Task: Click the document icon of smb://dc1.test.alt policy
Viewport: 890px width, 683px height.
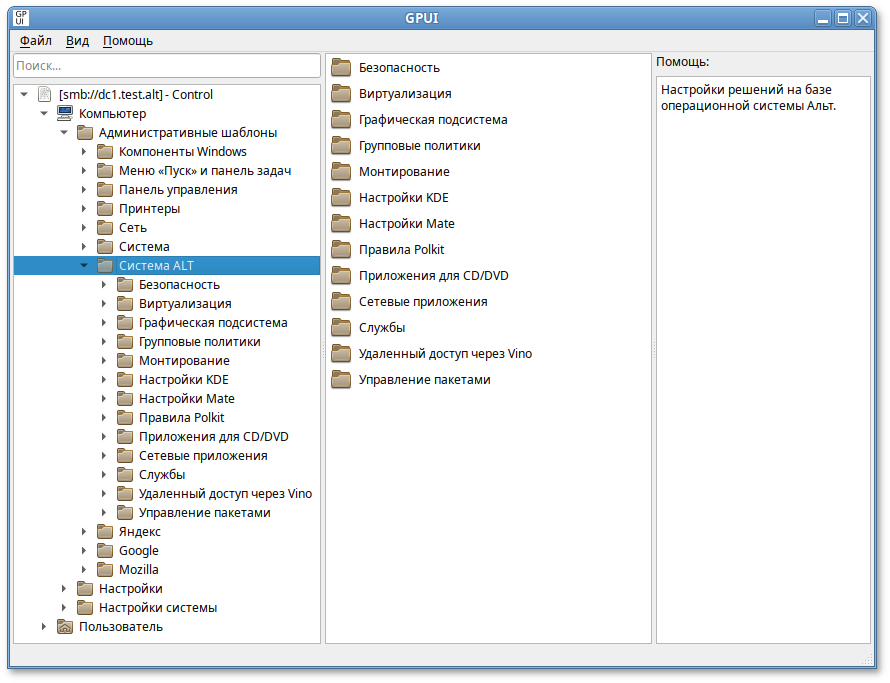Action: coord(44,95)
